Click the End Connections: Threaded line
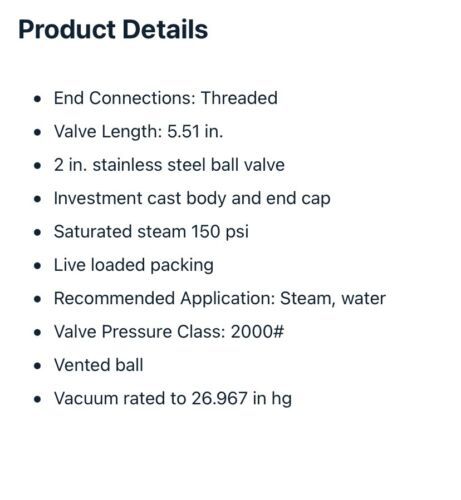The image size is (461, 500). tap(166, 98)
